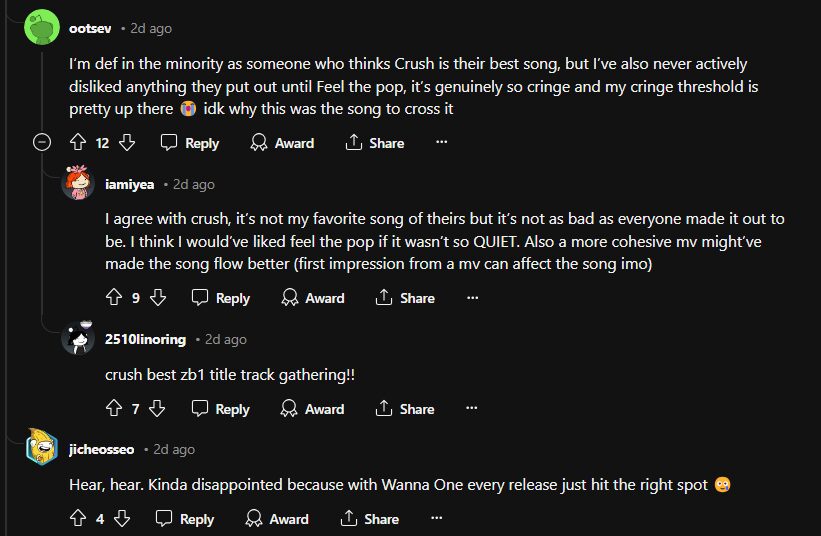
Task: Downvote jicheosseo's comment
Action: [x=122, y=518]
